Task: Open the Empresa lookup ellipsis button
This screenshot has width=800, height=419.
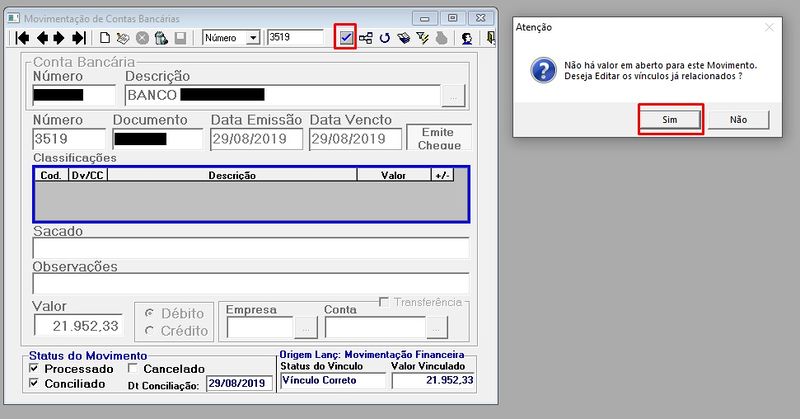Action: 306,328
